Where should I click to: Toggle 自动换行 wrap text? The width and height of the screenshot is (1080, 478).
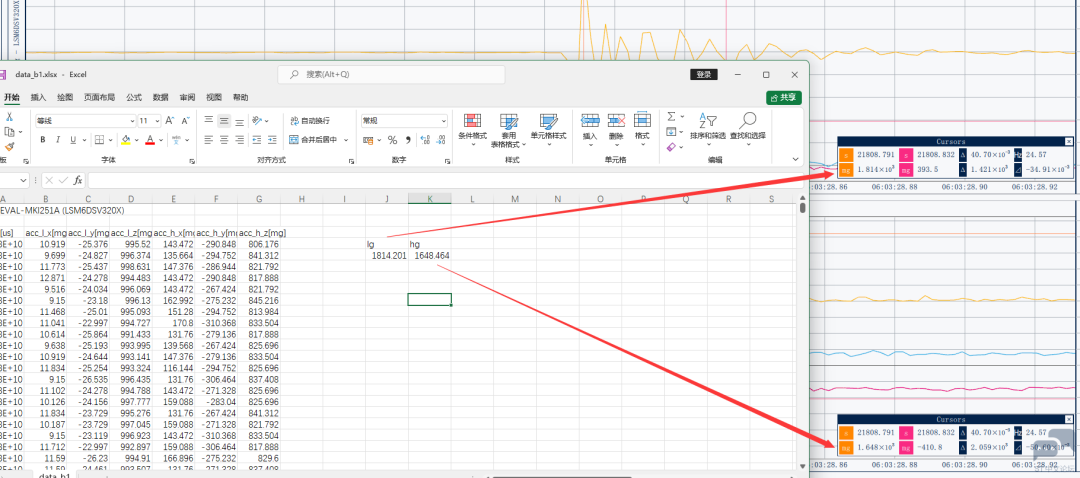coord(310,121)
